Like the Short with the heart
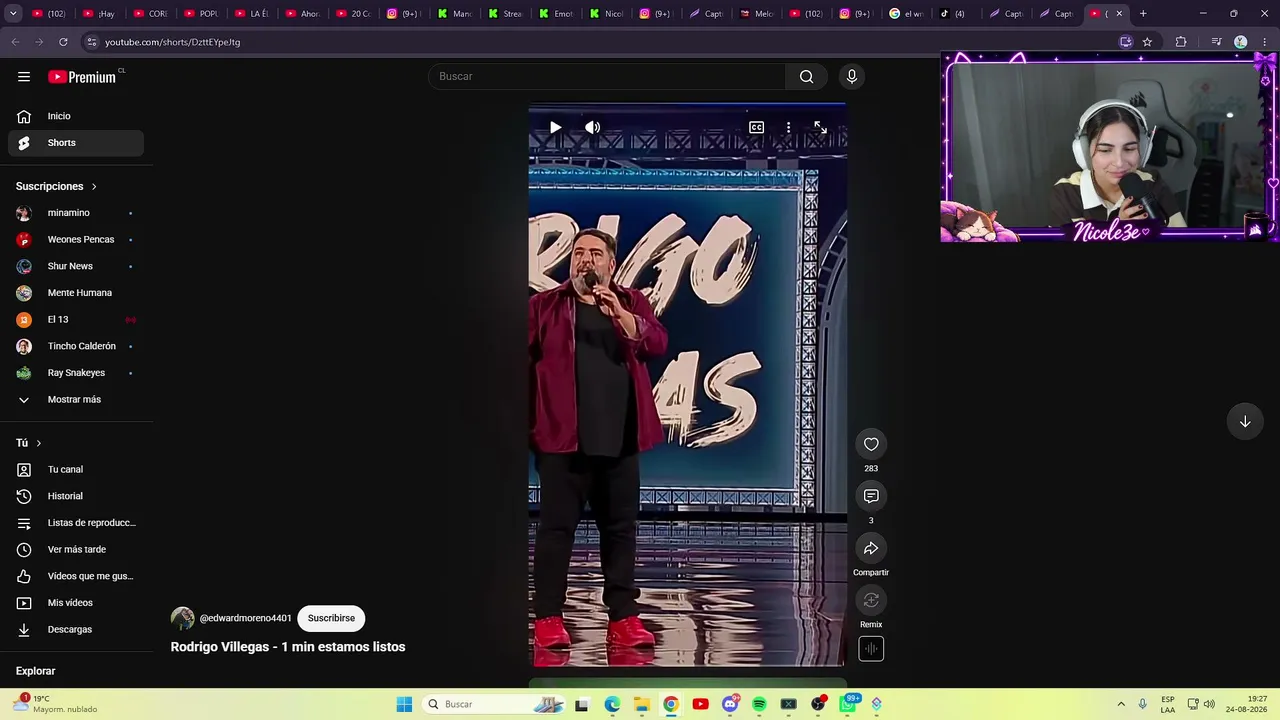This screenshot has width=1280, height=720. point(871,445)
